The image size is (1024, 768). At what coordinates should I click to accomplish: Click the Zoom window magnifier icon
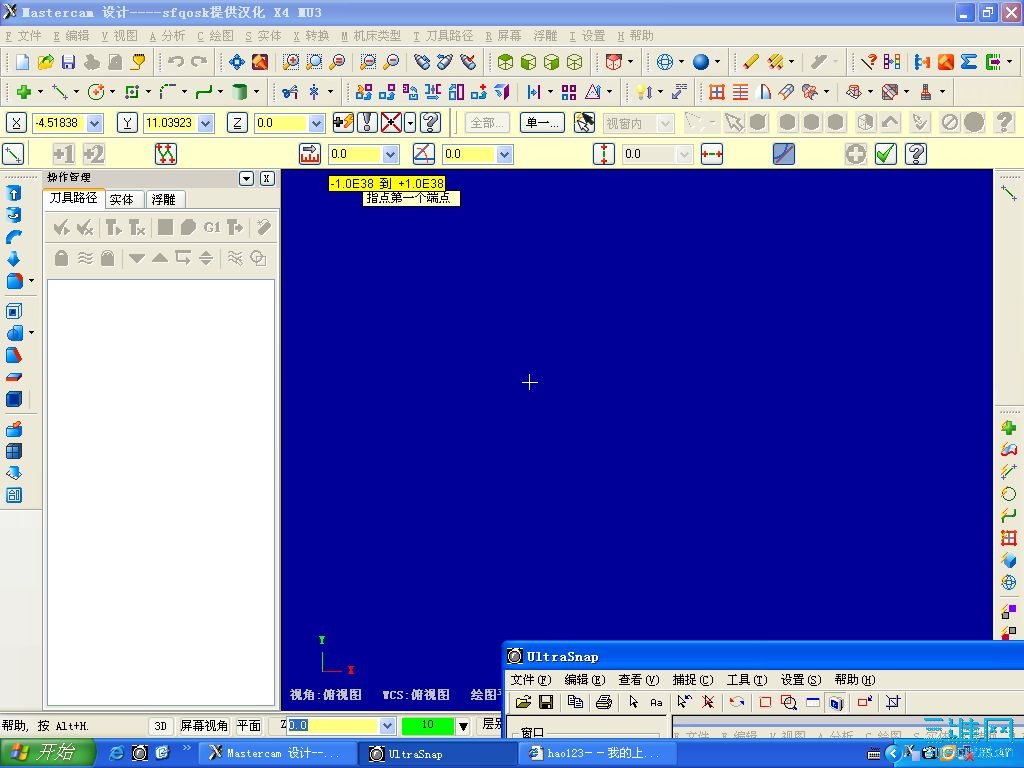[291, 62]
